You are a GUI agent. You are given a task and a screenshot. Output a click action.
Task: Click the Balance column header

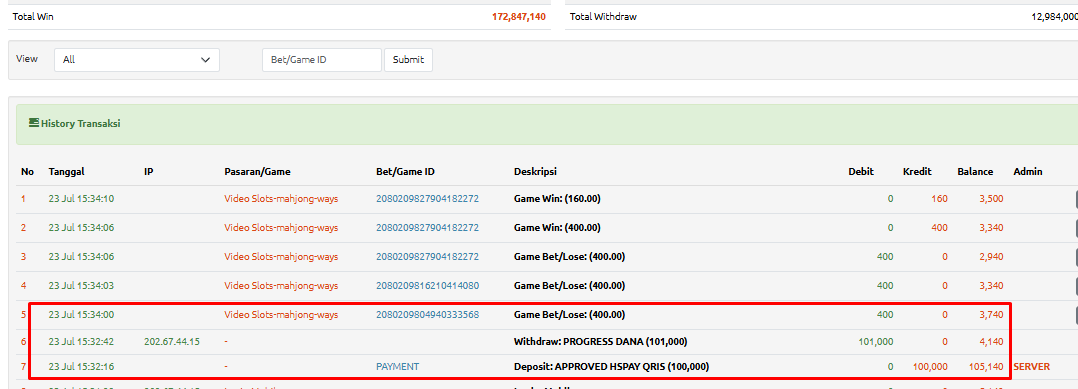[x=975, y=172]
